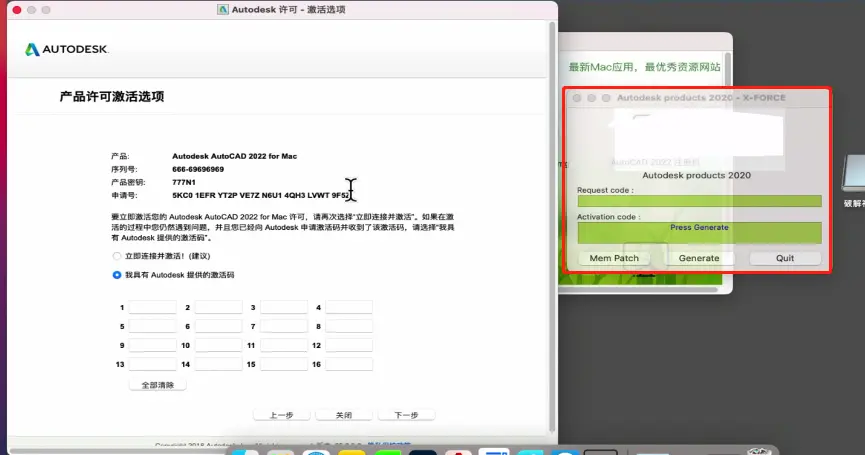Click activation code field number 5
Image resolution: width=865 pixels, height=455 pixels.
pos(153,326)
